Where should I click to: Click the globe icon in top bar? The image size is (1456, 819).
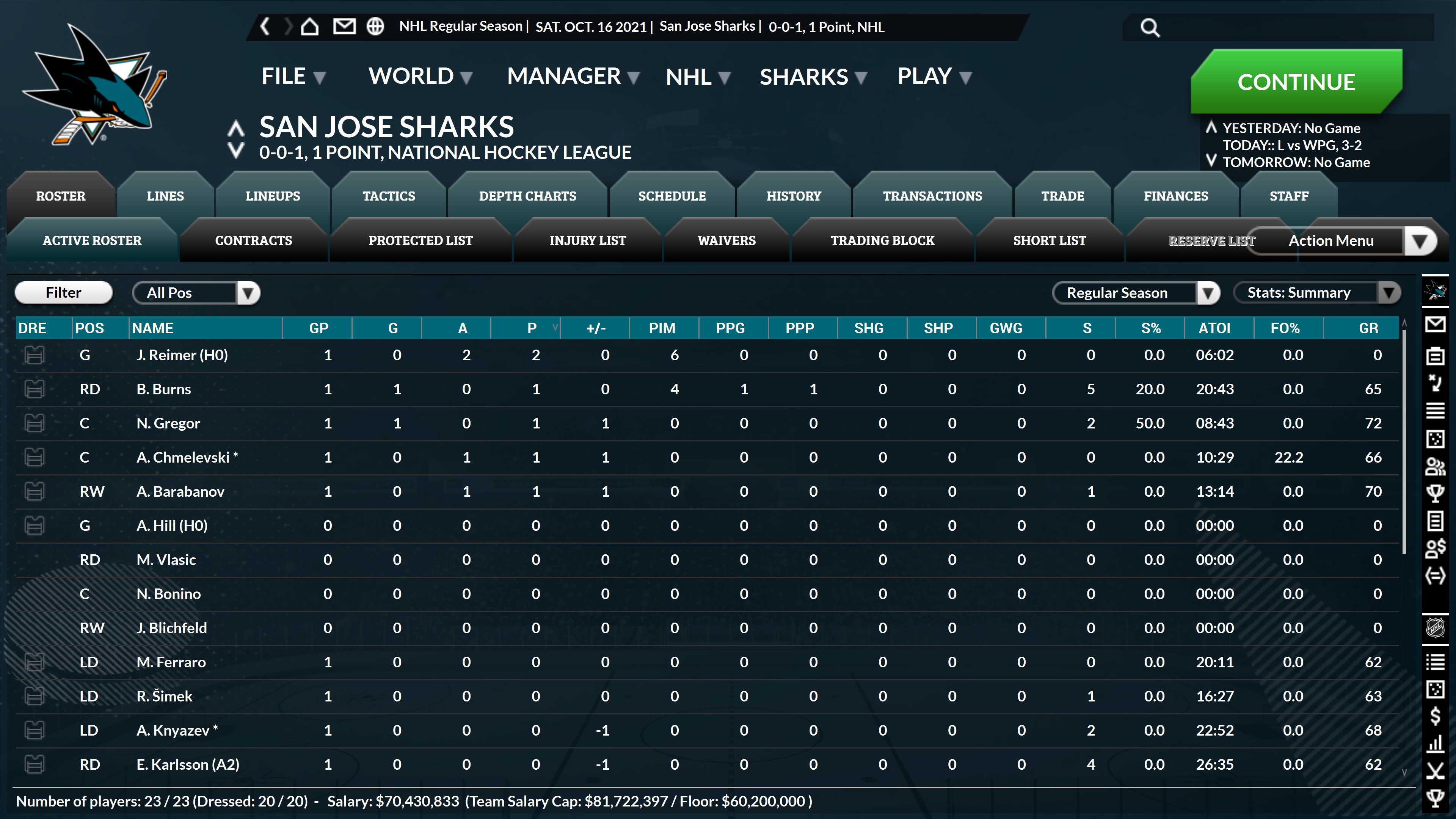[375, 27]
